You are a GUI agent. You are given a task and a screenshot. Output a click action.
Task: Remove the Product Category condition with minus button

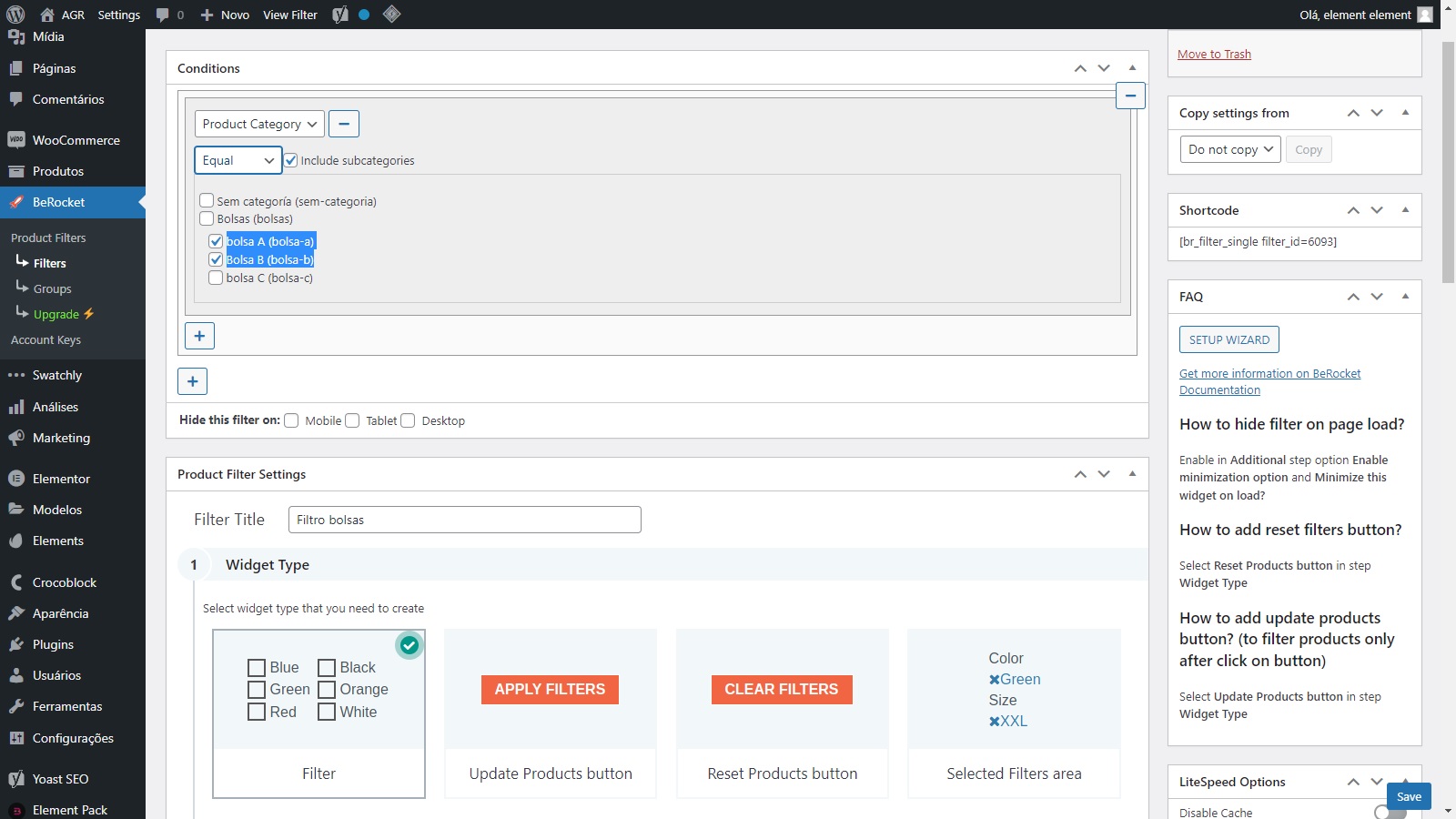(x=344, y=124)
